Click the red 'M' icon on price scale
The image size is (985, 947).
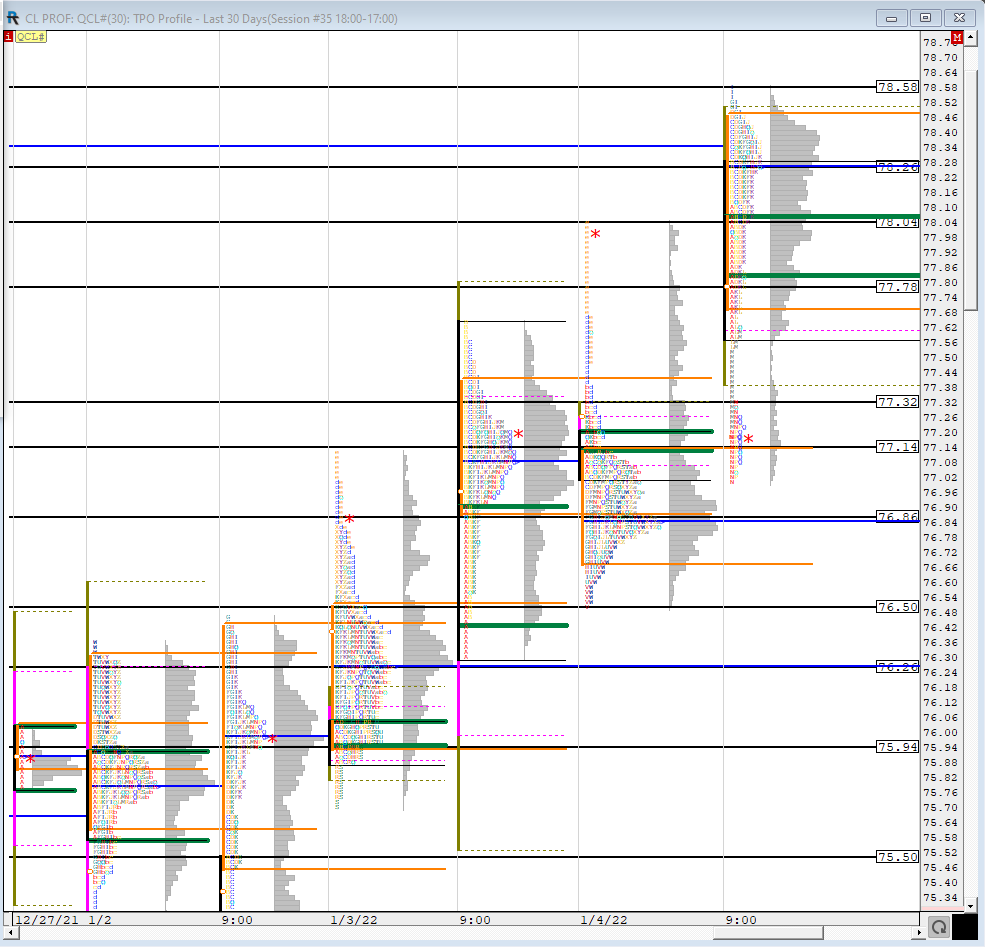pyautogui.click(x=957, y=38)
